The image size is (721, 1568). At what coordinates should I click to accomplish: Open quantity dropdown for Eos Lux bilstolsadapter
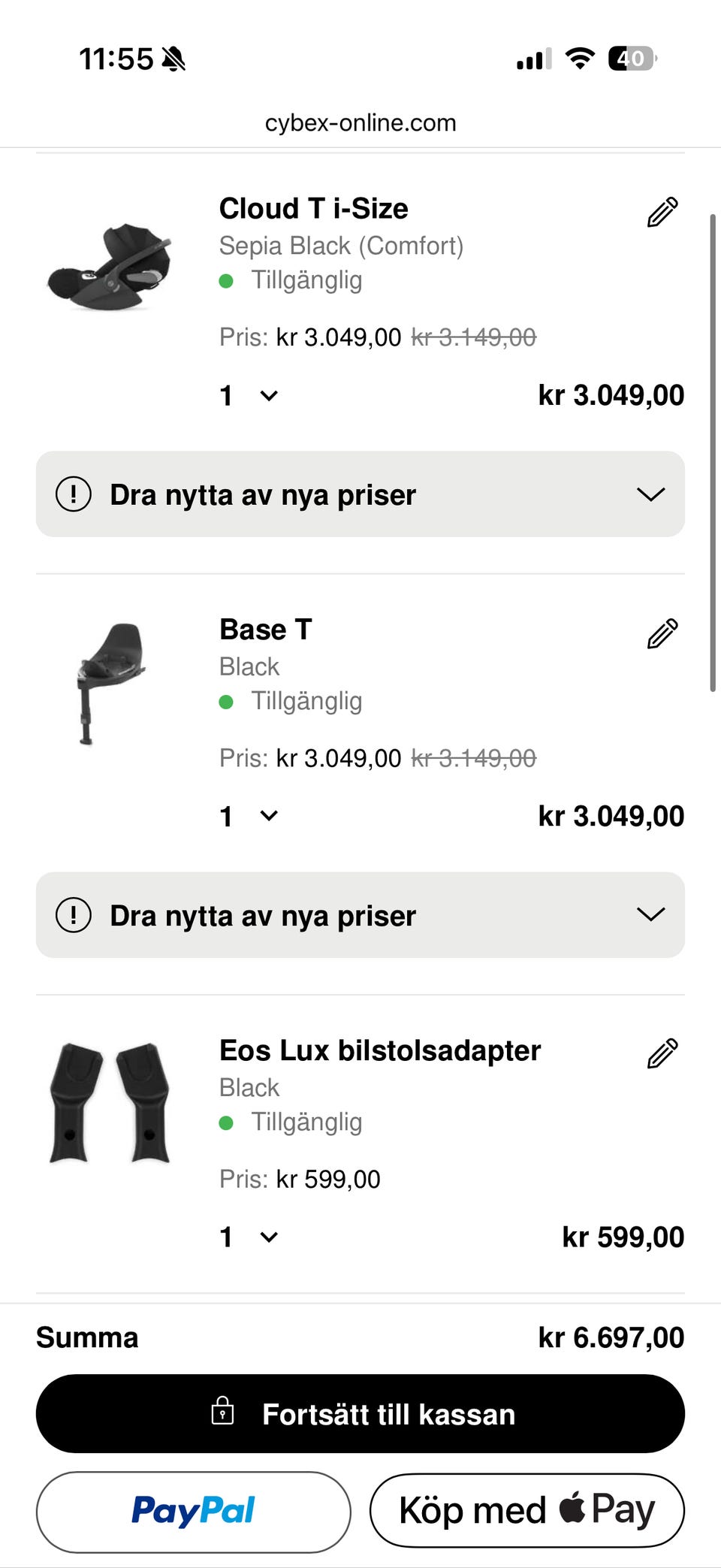pos(249,1237)
